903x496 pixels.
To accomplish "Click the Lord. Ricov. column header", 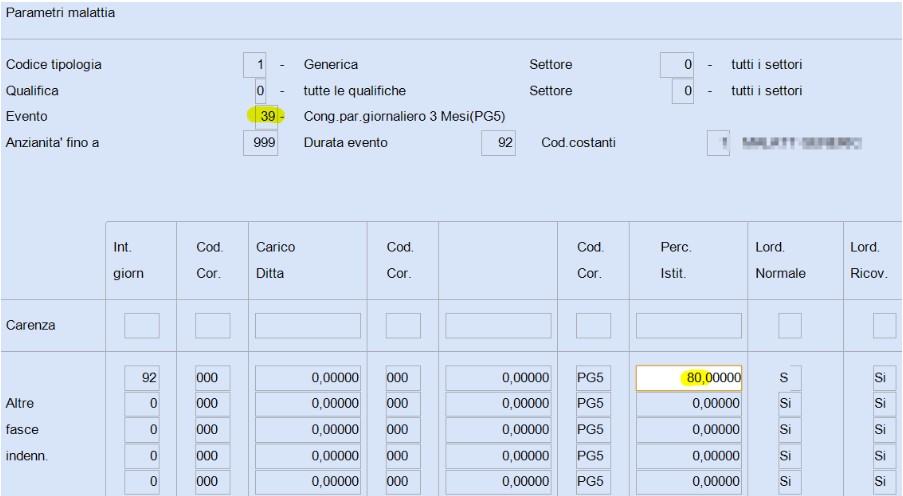I will coord(868,260).
